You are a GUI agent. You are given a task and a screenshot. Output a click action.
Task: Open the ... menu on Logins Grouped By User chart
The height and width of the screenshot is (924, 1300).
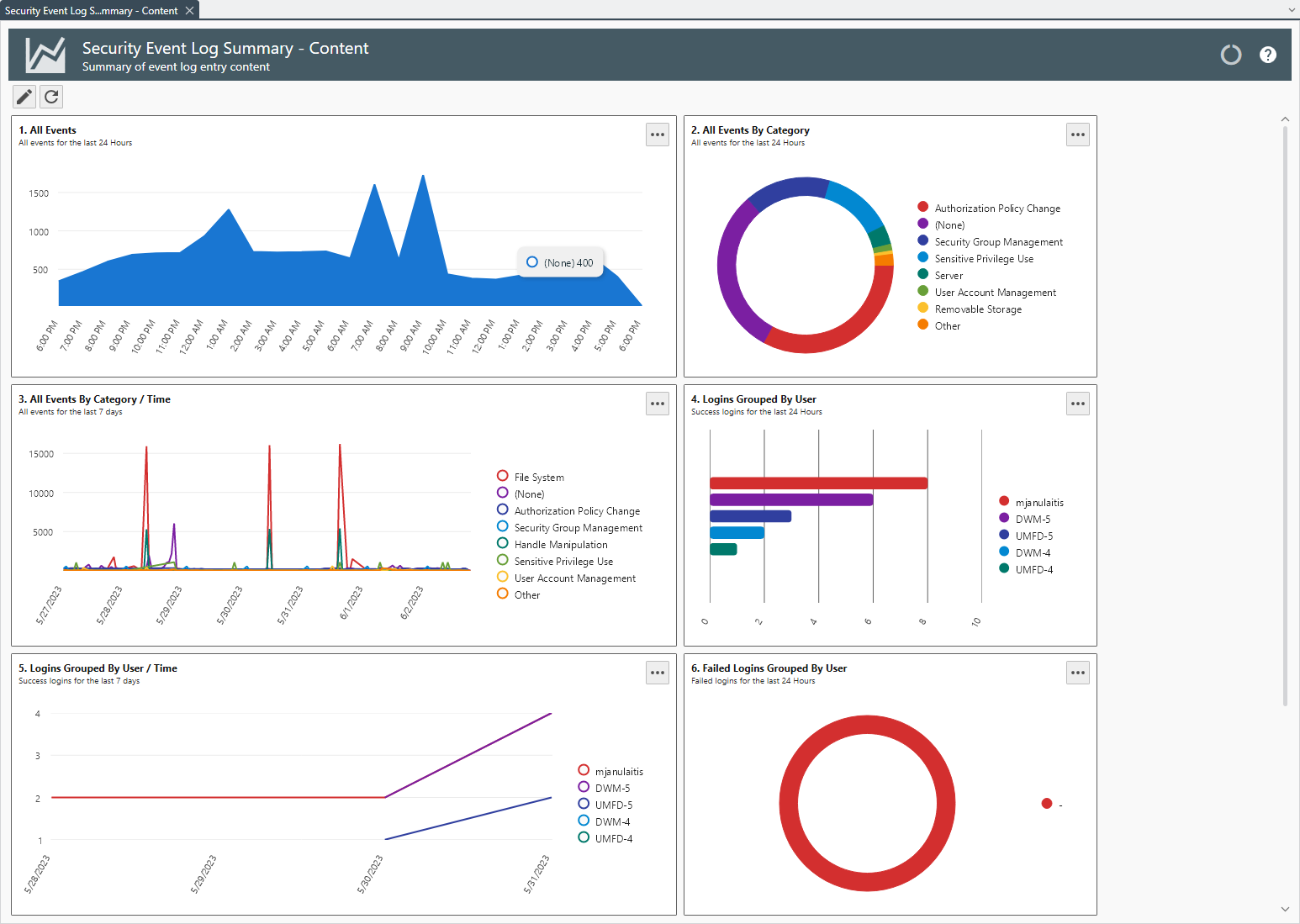coord(1078,404)
